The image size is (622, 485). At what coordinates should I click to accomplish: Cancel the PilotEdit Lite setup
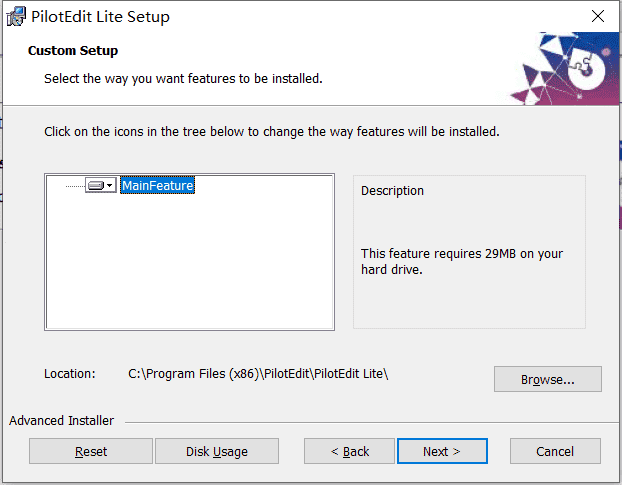tap(555, 451)
